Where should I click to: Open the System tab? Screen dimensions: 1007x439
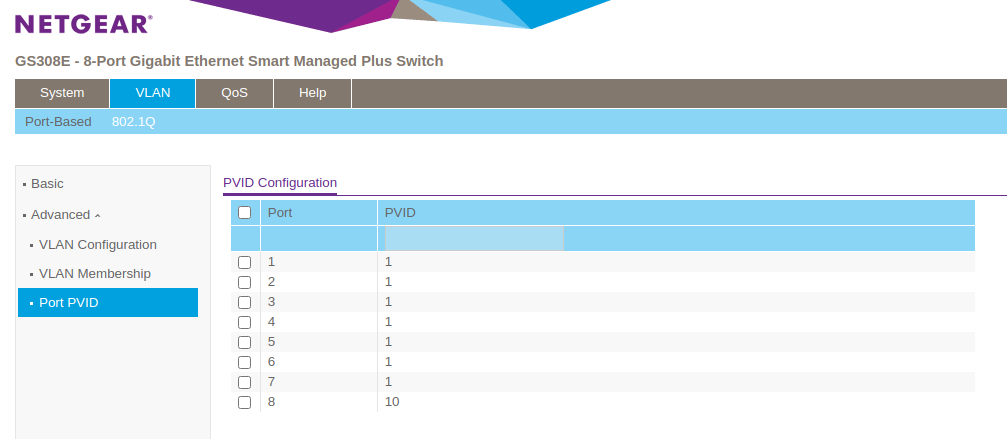[62, 93]
